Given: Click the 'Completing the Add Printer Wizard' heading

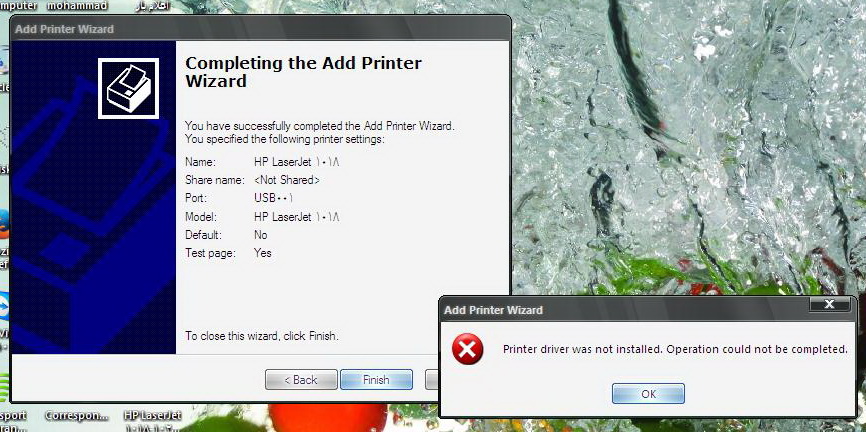Looking at the screenshot, I should point(303,72).
